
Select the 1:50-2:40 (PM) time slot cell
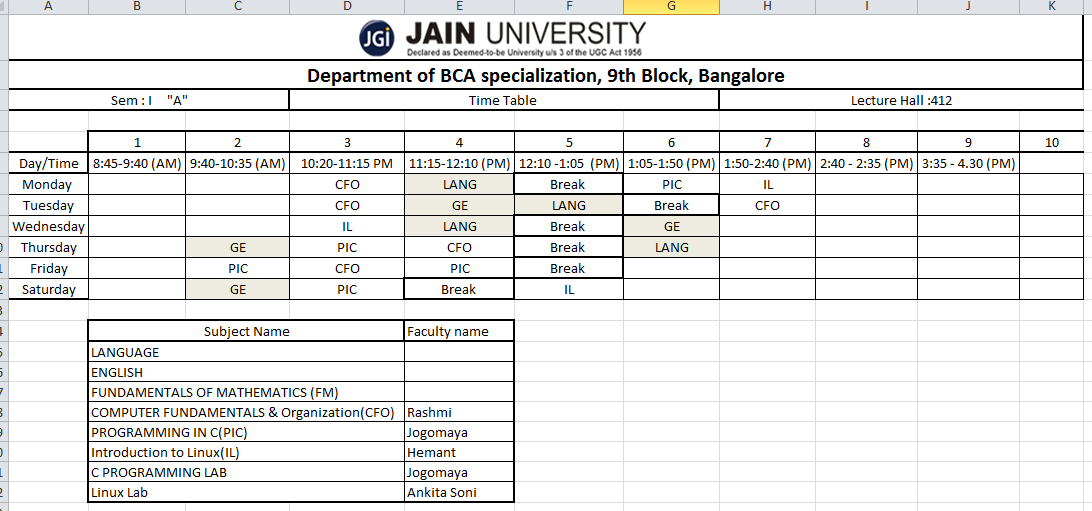(767, 164)
